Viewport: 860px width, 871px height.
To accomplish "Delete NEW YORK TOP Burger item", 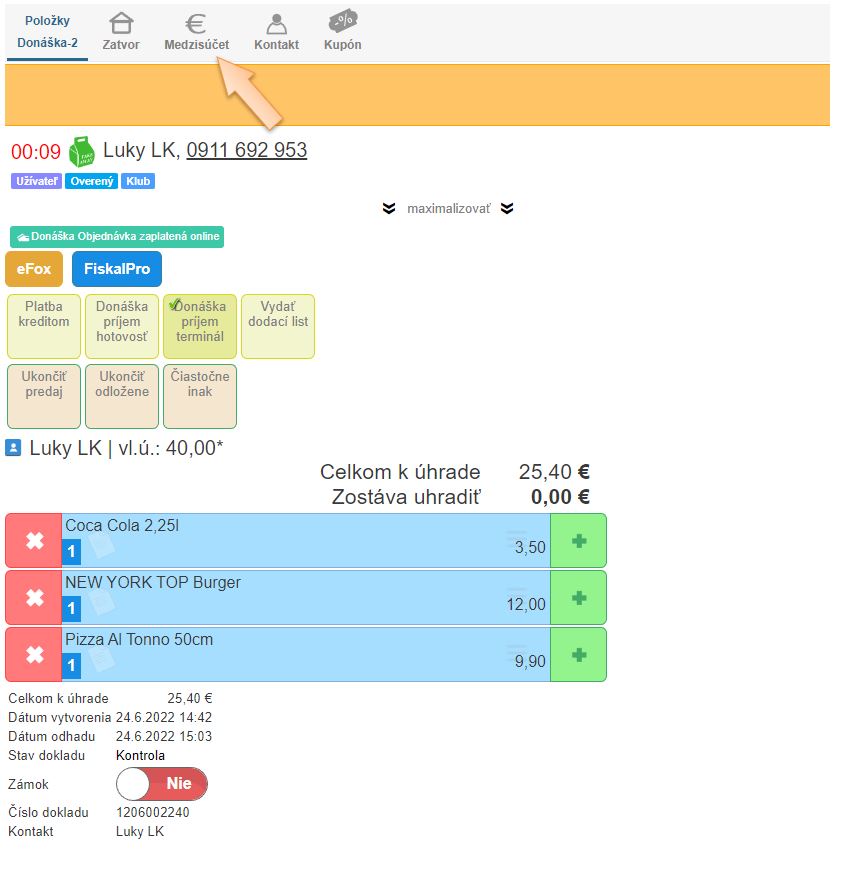I will (34, 598).
